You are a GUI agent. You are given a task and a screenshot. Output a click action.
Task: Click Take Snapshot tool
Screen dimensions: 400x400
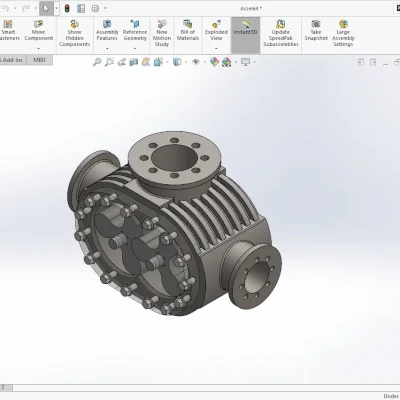[316, 30]
